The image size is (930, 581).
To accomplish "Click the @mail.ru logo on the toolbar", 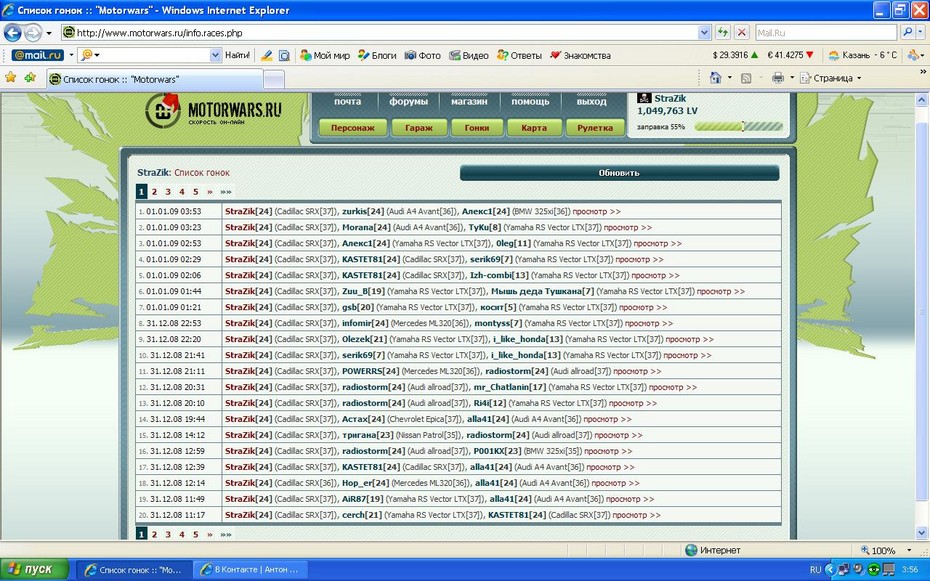I will point(38,55).
